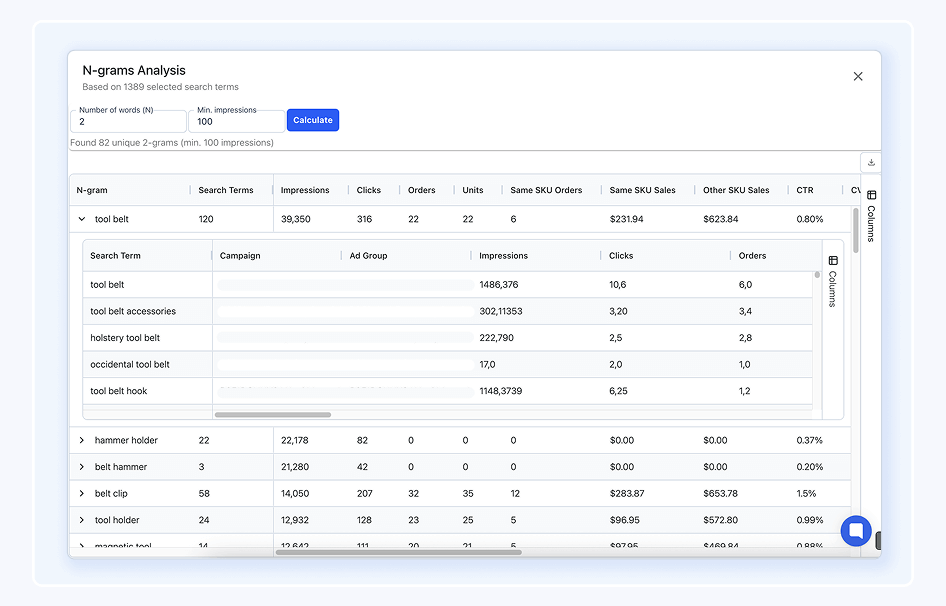Viewport: 946px width, 606px height.
Task: Click the Calculate button
Action: point(313,120)
